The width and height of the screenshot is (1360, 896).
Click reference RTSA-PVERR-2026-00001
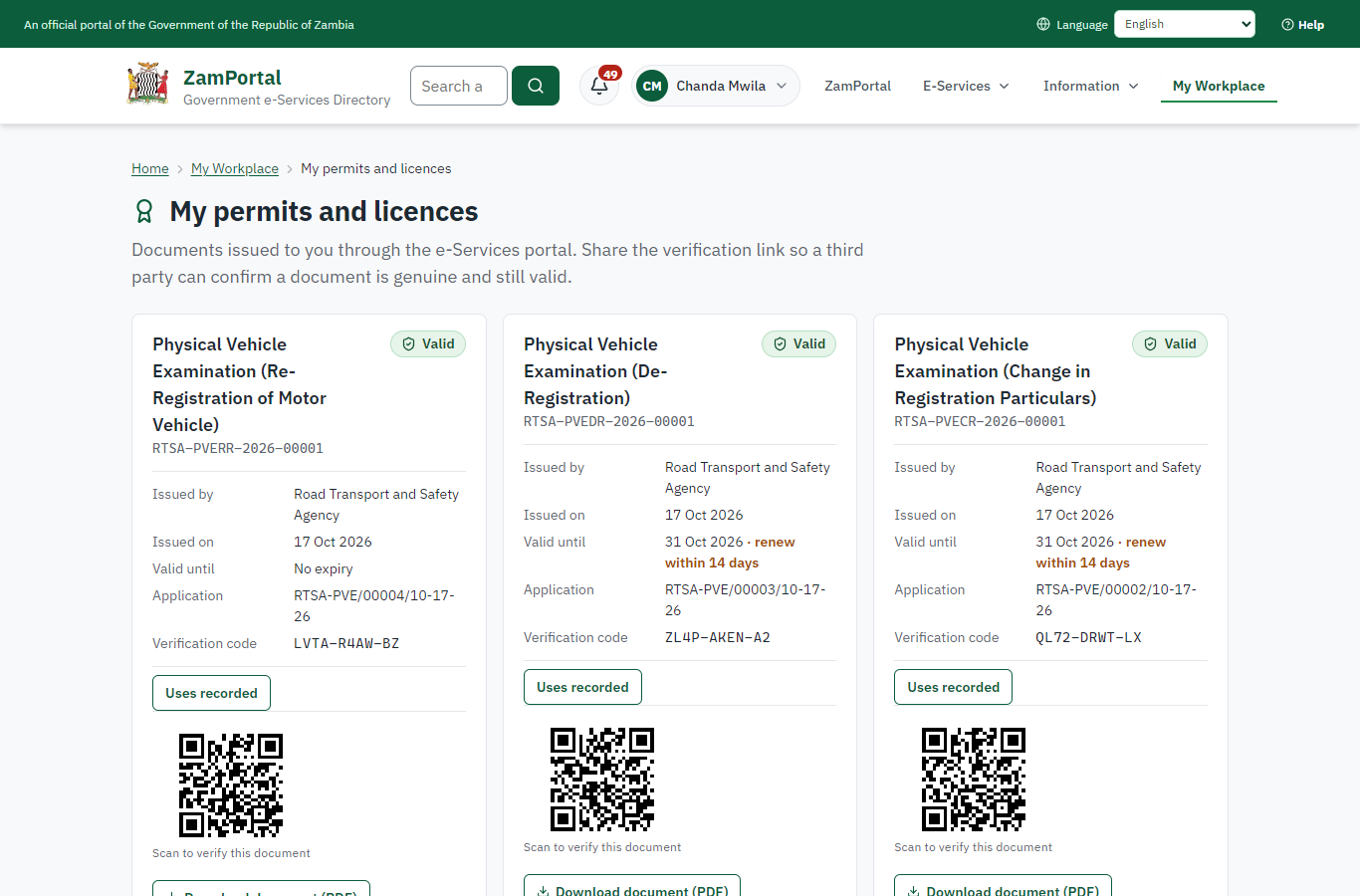click(238, 448)
